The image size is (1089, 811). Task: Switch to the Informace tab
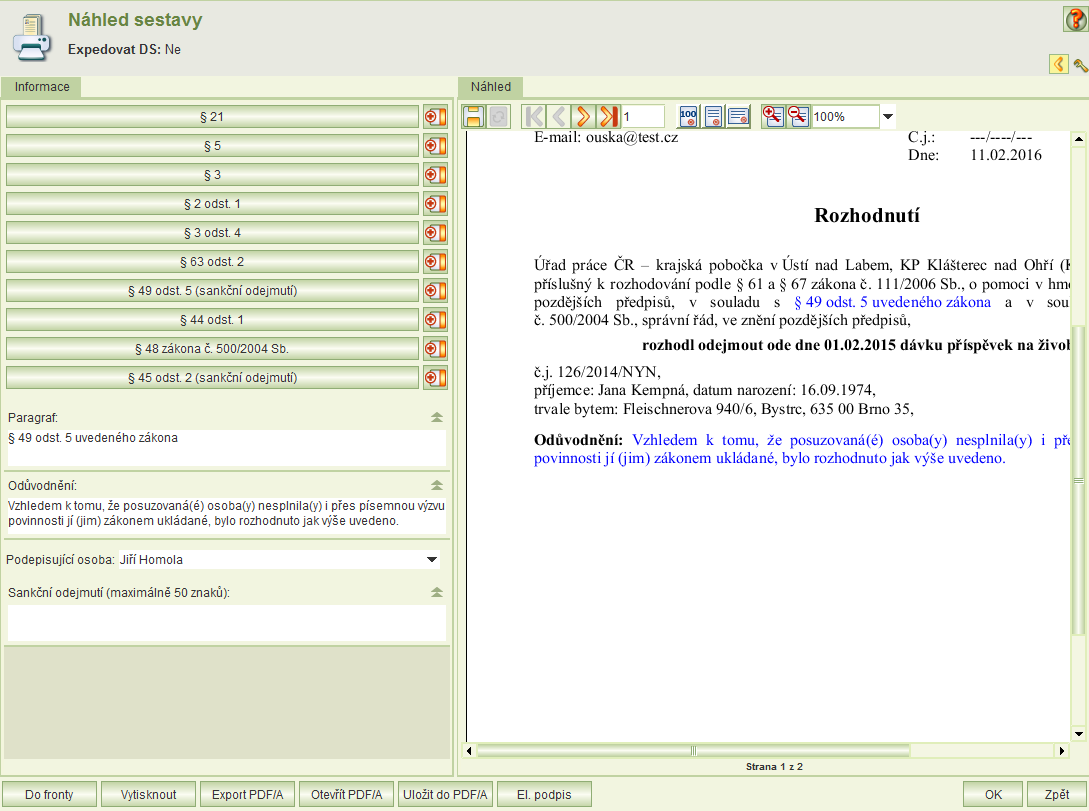(42, 87)
